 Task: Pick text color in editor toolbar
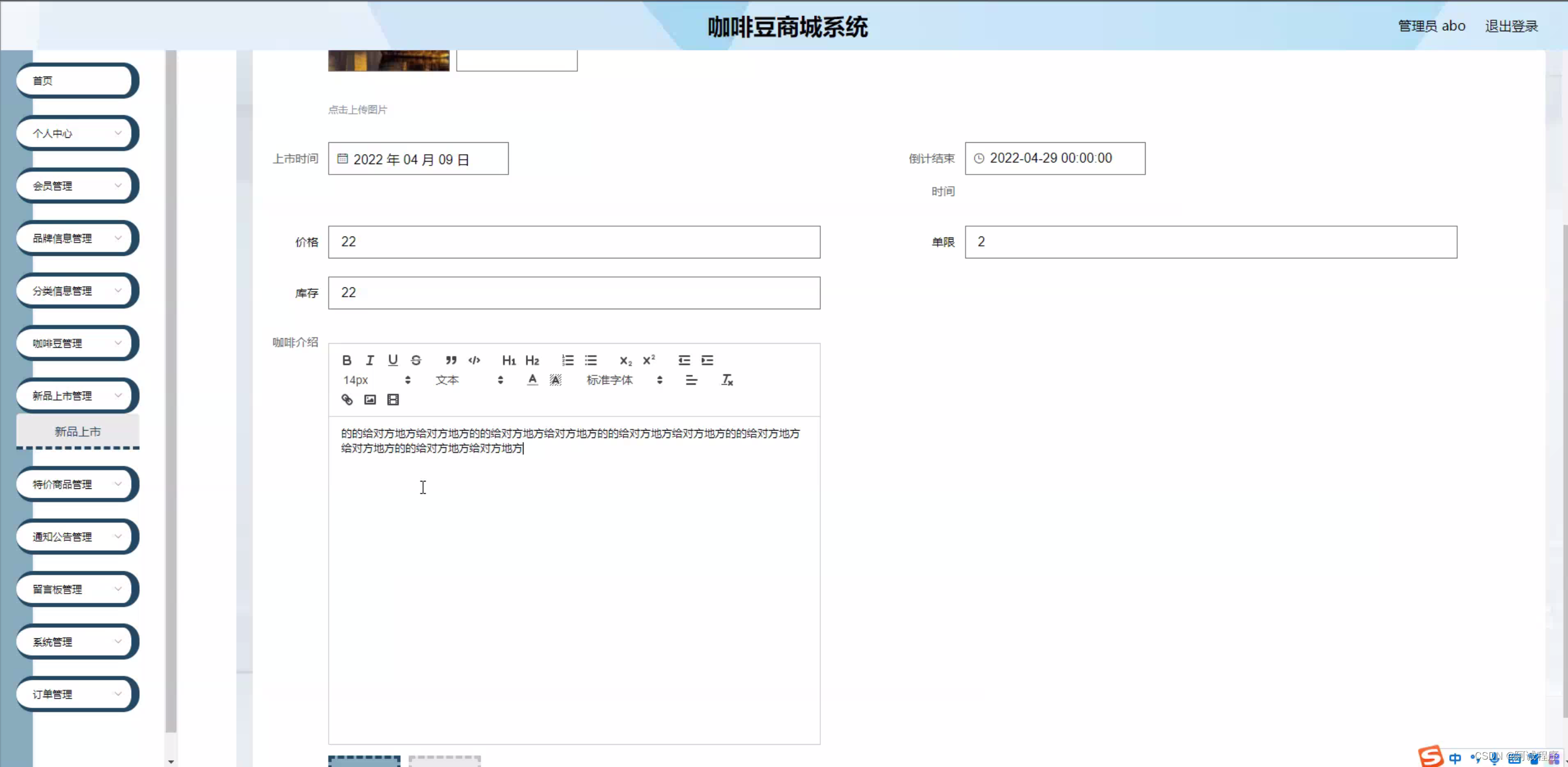click(532, 380)
